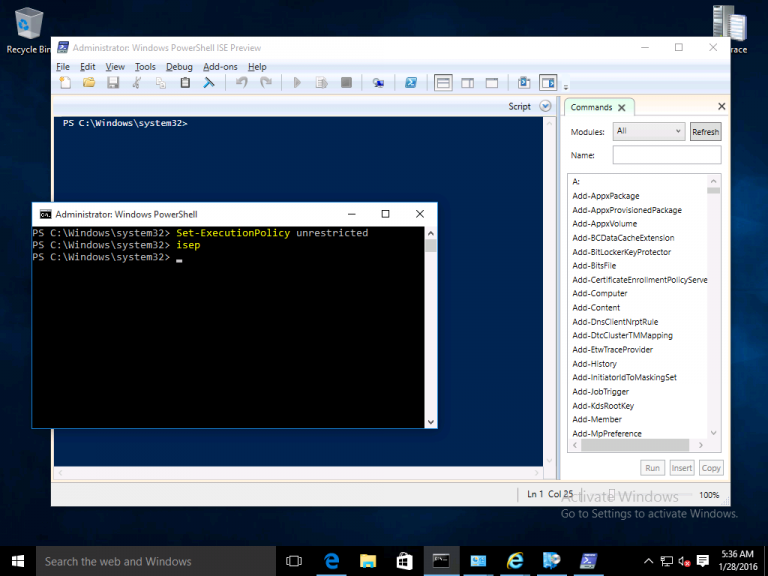Click the Refresh button in Commands pane
Image resolution: width=768 pixels, height=576 pixels.
pyautogui.click(x=705, y=131)
